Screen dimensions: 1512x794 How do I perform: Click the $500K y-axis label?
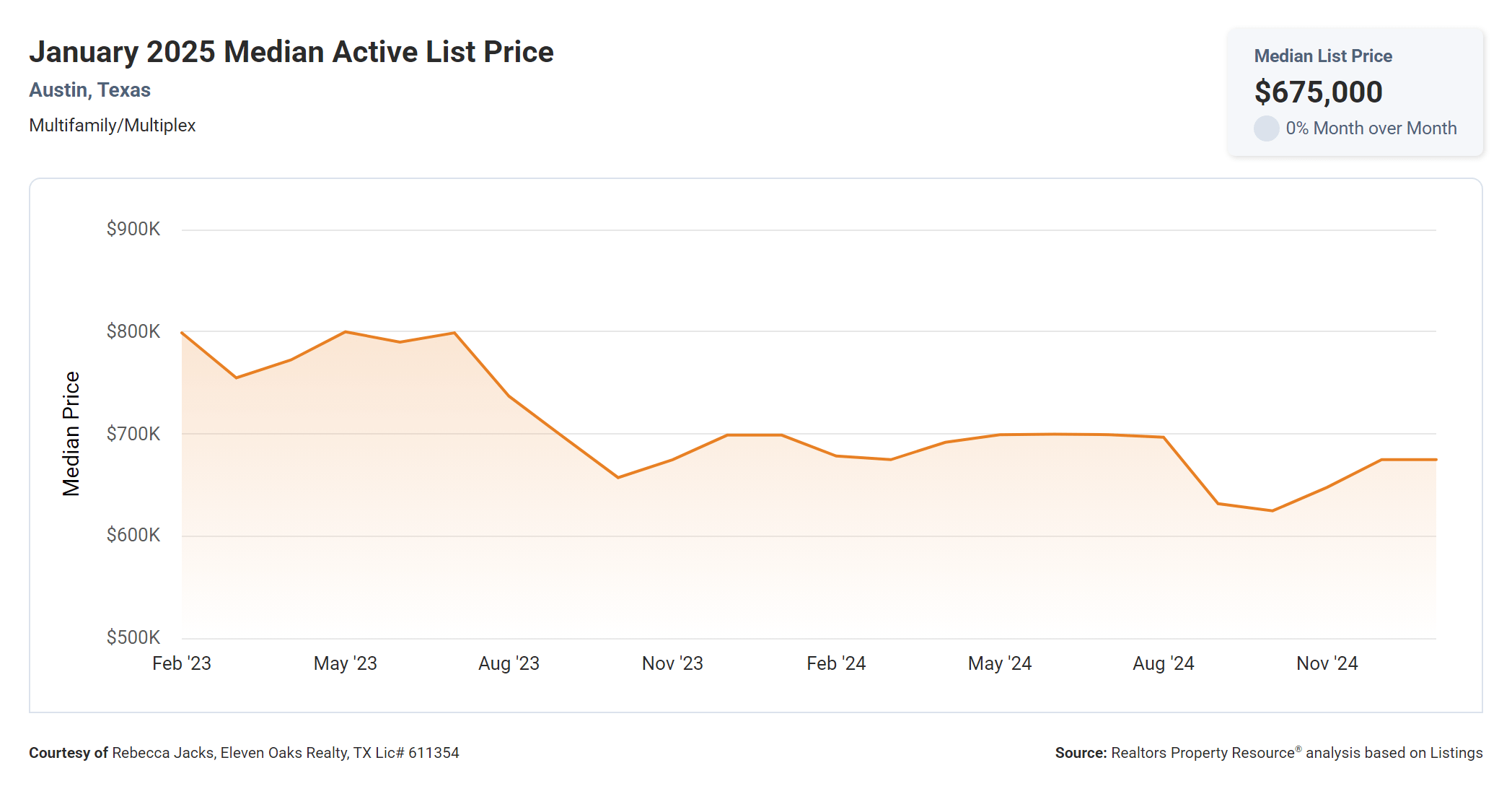point(133,637)
